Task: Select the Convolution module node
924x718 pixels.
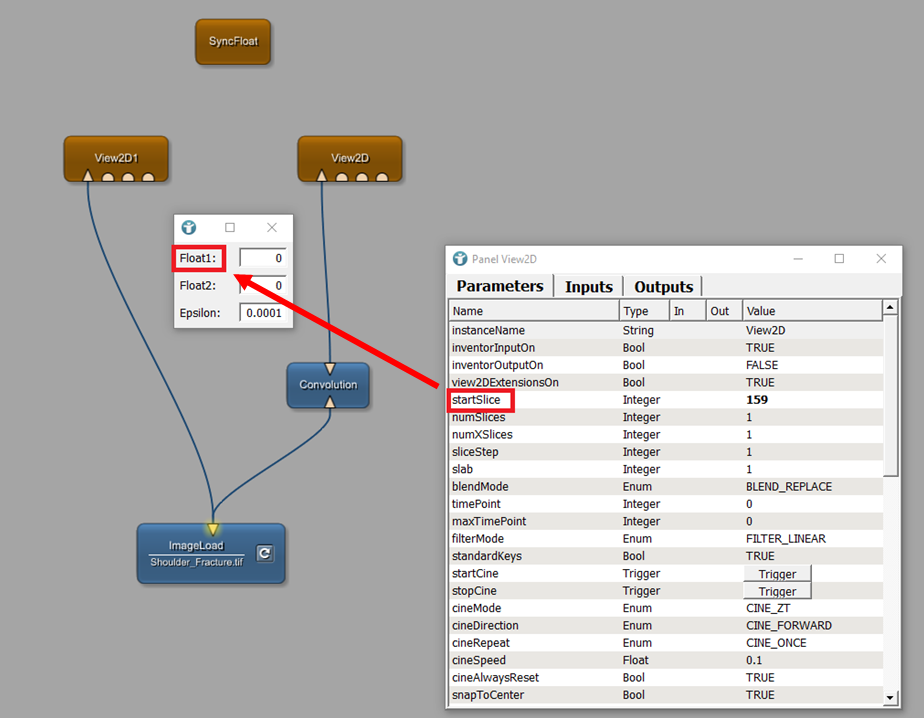Action: 328,384
